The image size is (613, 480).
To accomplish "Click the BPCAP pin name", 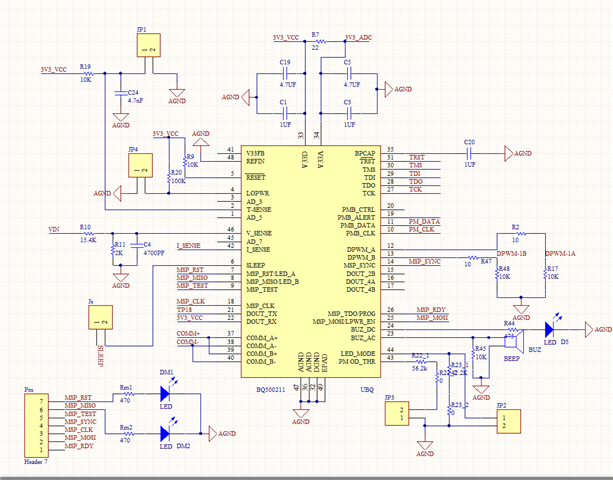I will (365, 153).
